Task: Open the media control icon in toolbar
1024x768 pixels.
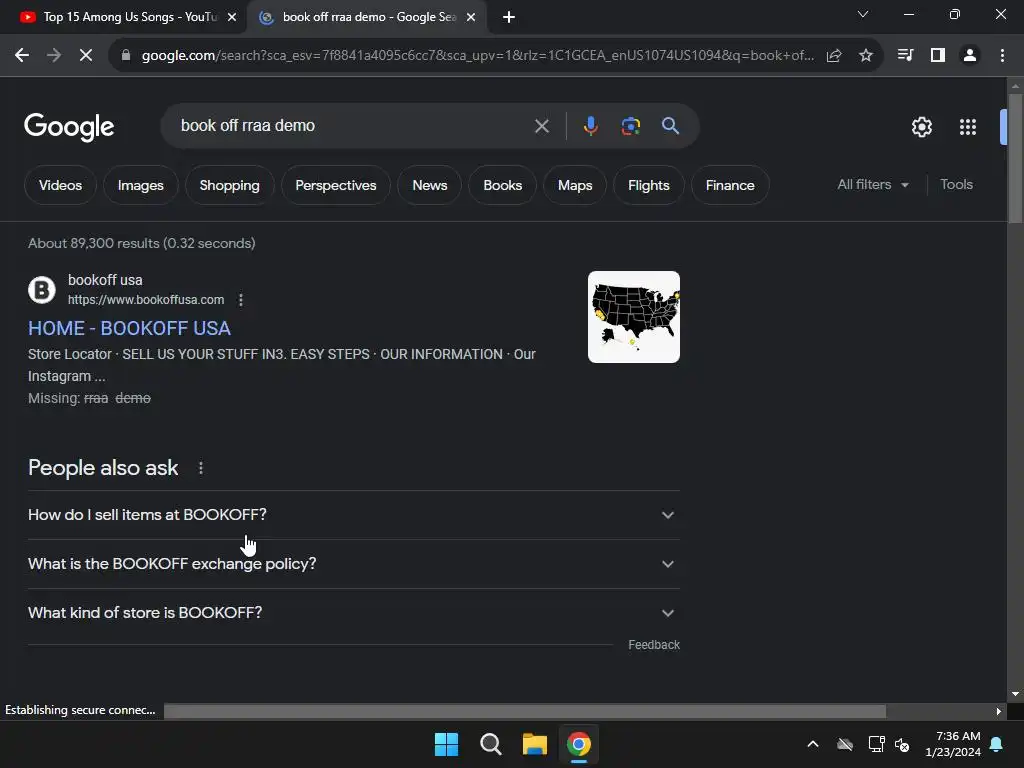Action: (905, 56)
